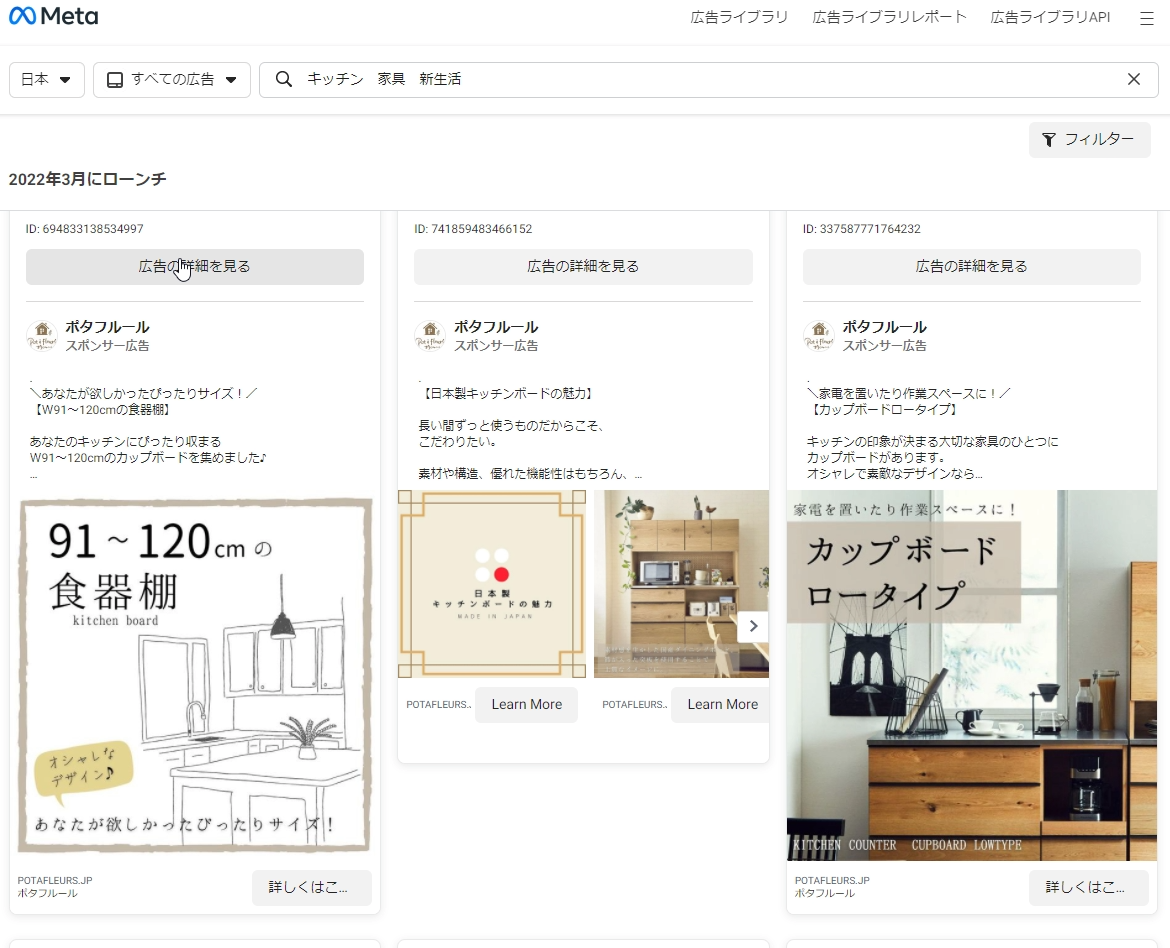The width and height of the screenshot is (1170, 948).
Task: Click search field containing キッチン 家具 新生活
Action: coord(700,80)
